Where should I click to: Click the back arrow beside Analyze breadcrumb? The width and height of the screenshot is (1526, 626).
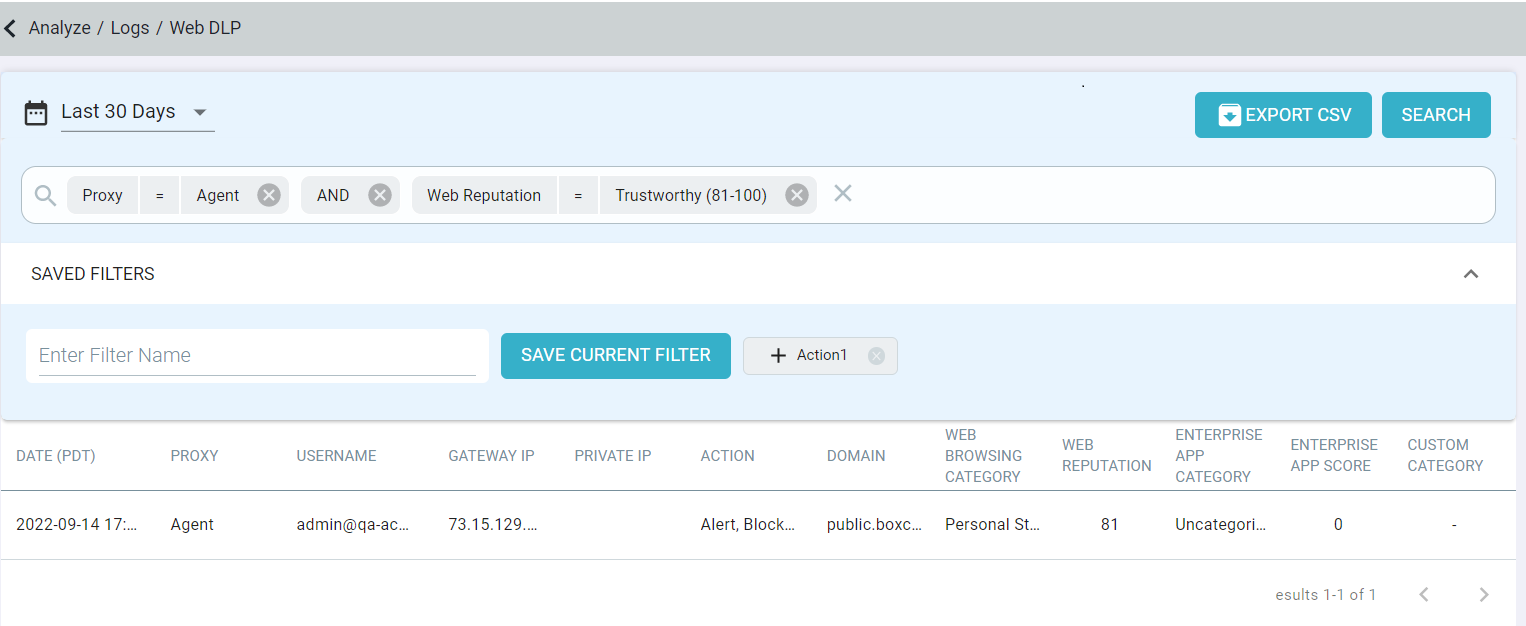pos(11,28)
